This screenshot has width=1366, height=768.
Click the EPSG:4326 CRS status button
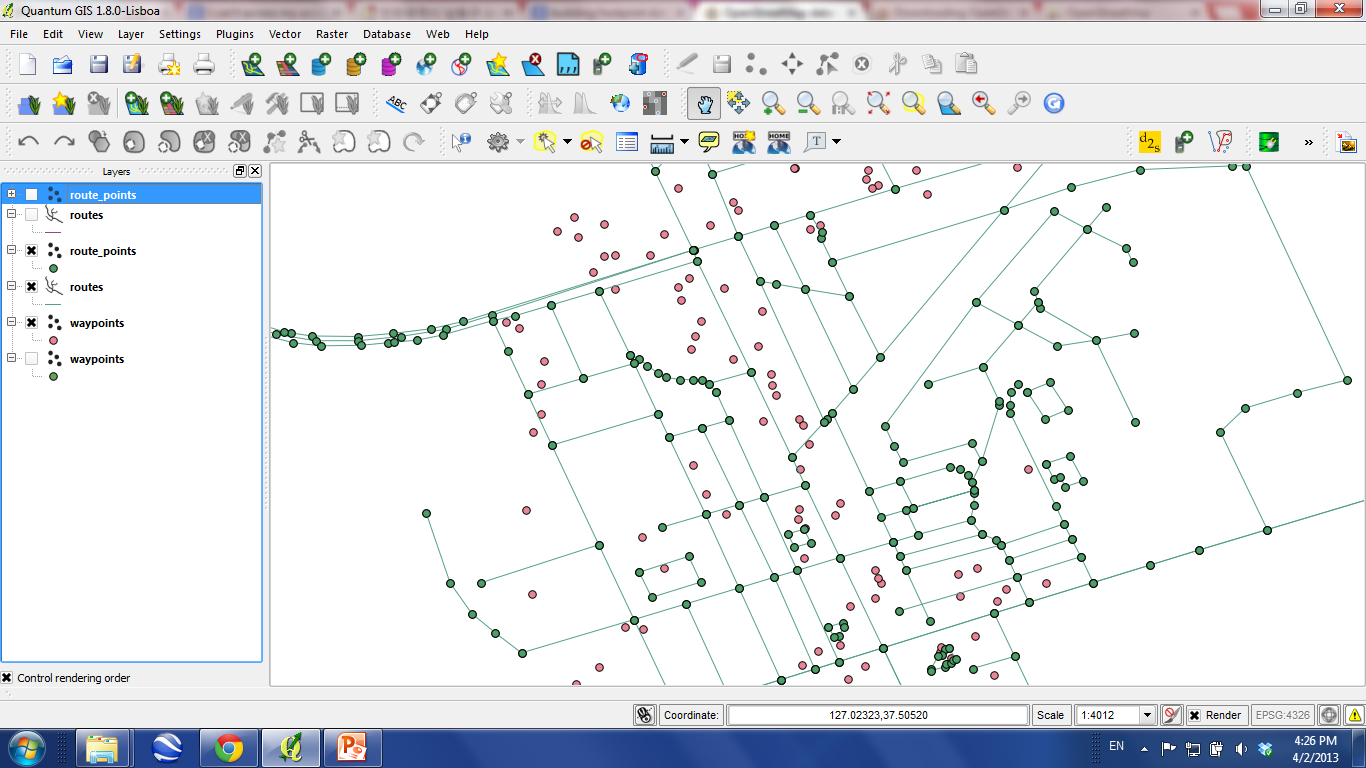tap(1283, 715)
